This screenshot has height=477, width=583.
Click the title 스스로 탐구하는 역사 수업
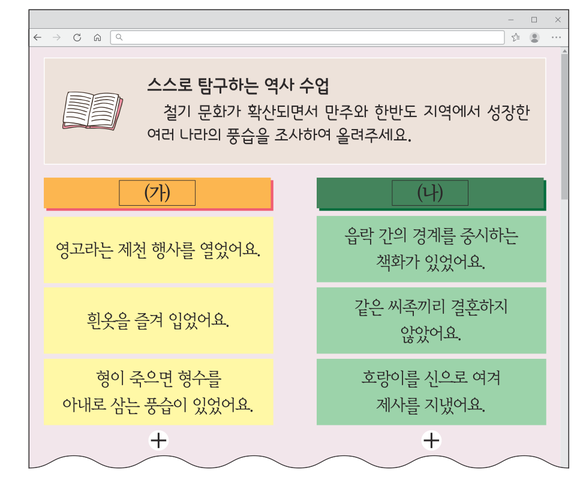pyautogui.click(x=238, y=86)
